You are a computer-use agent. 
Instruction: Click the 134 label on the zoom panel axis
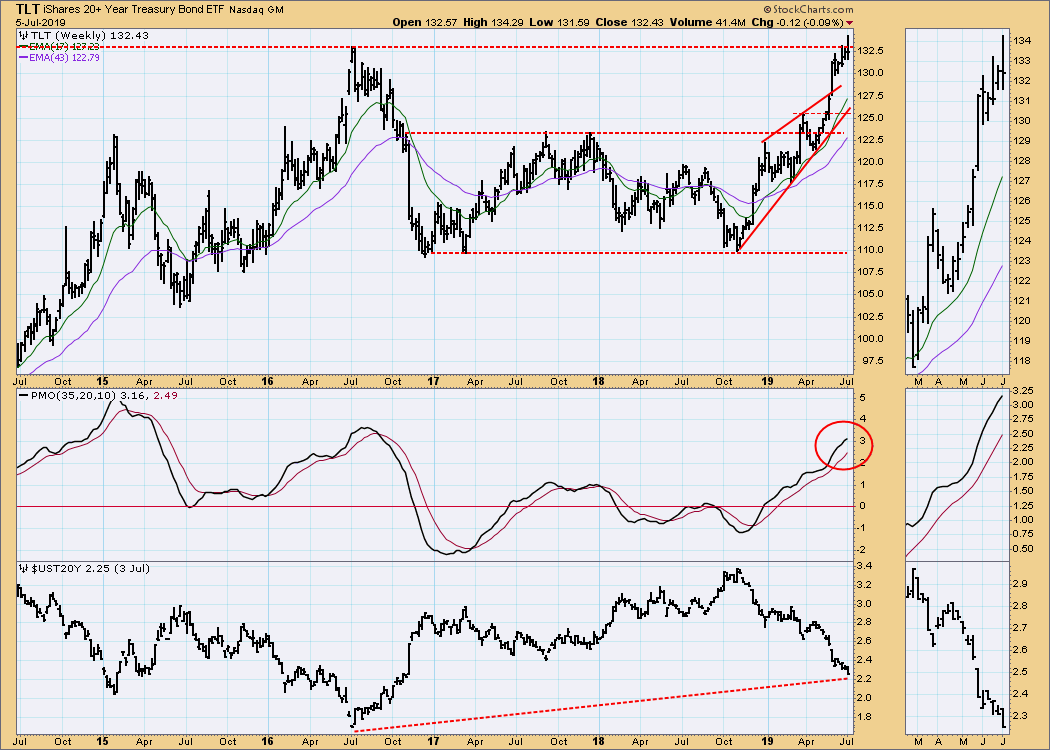point(1021,41)
